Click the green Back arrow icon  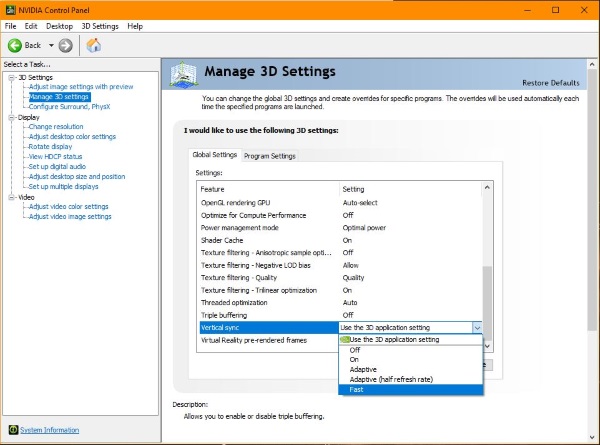coord(15,46)
